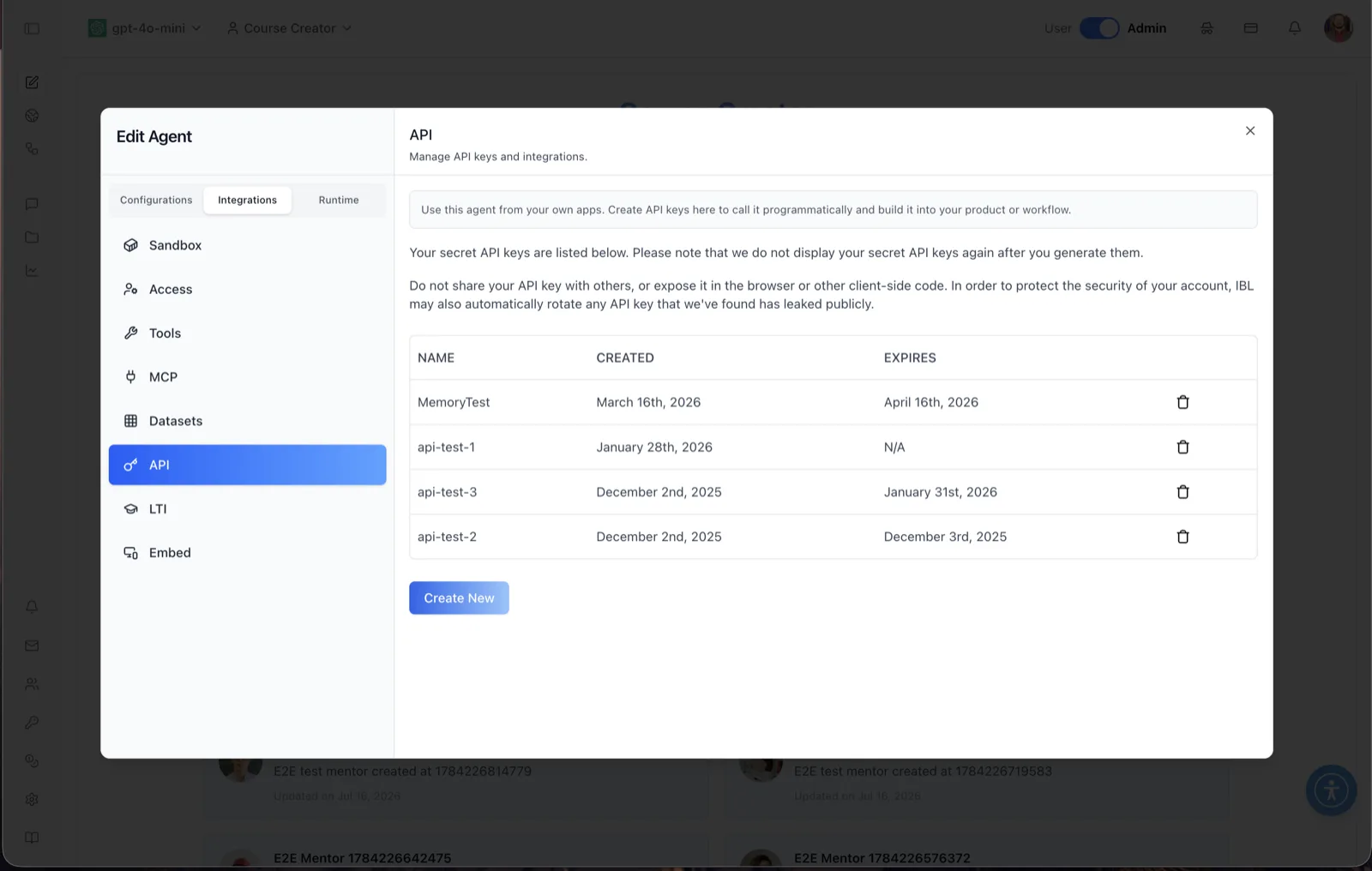Click the new chat pencil icon in sidebar
This screenshot has width=1372, height=871.
pos(32,82)
